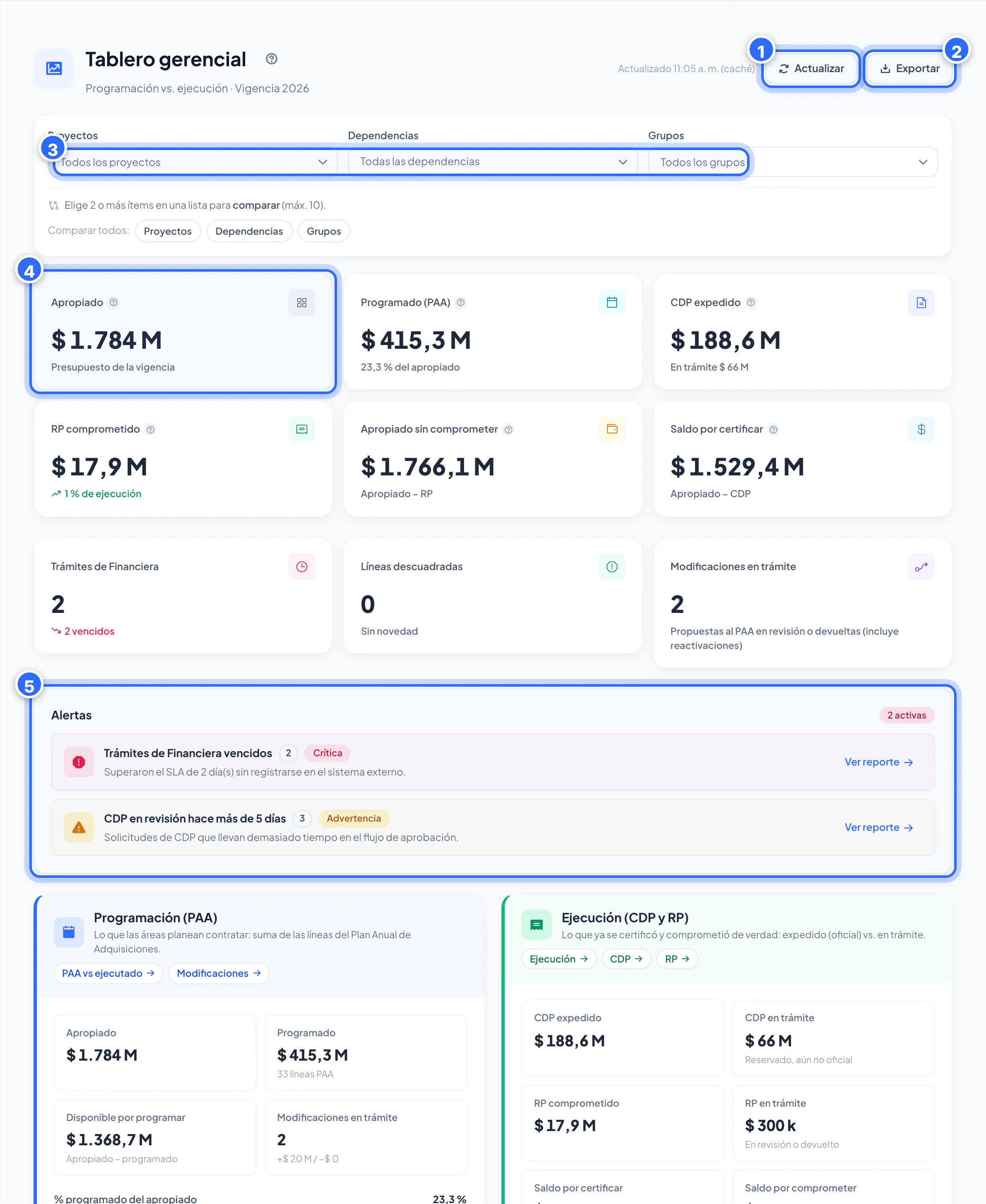Compare all Dependencias chip
Screen dimensions: 986x1204
(x=249, y=231)
